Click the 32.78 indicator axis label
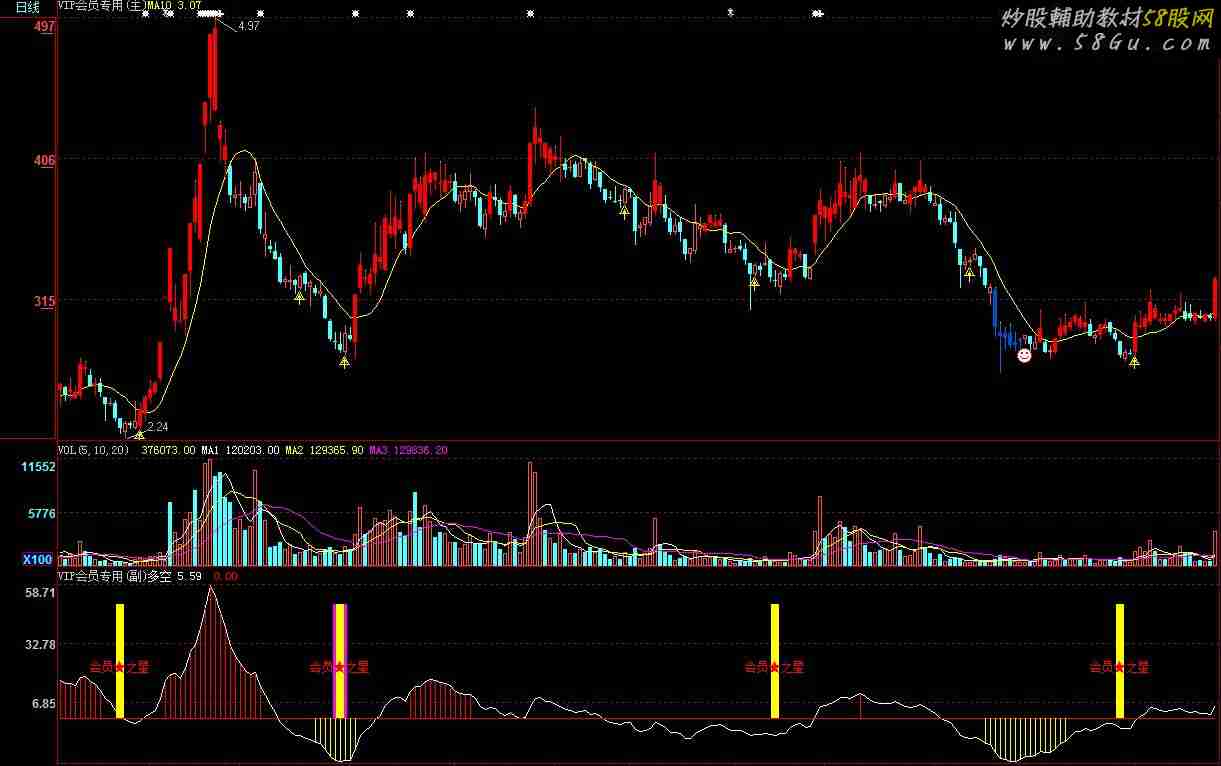 [x=41, y=645]
